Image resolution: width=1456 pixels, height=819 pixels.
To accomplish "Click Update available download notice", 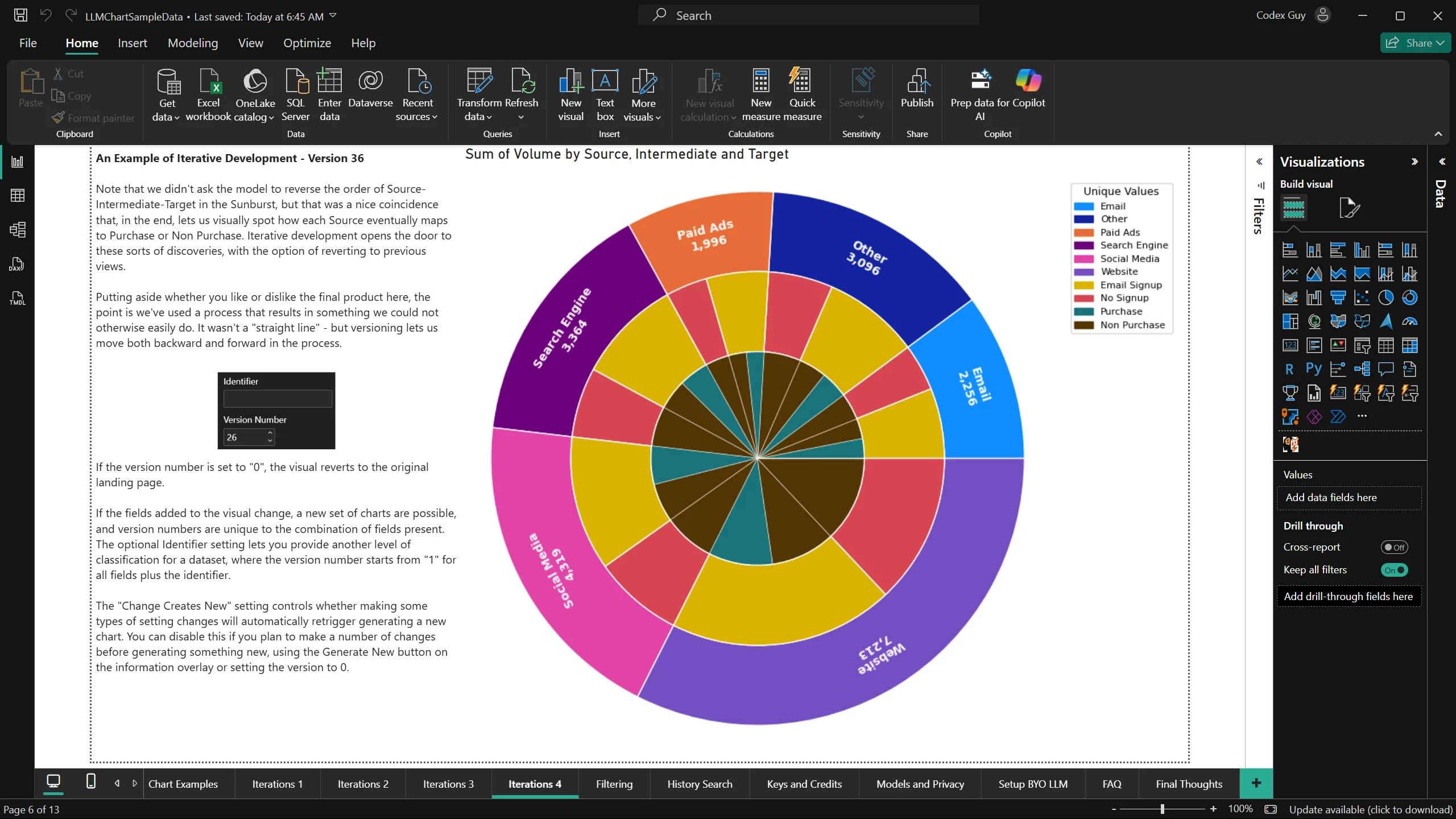I will tap(1371, 809).
